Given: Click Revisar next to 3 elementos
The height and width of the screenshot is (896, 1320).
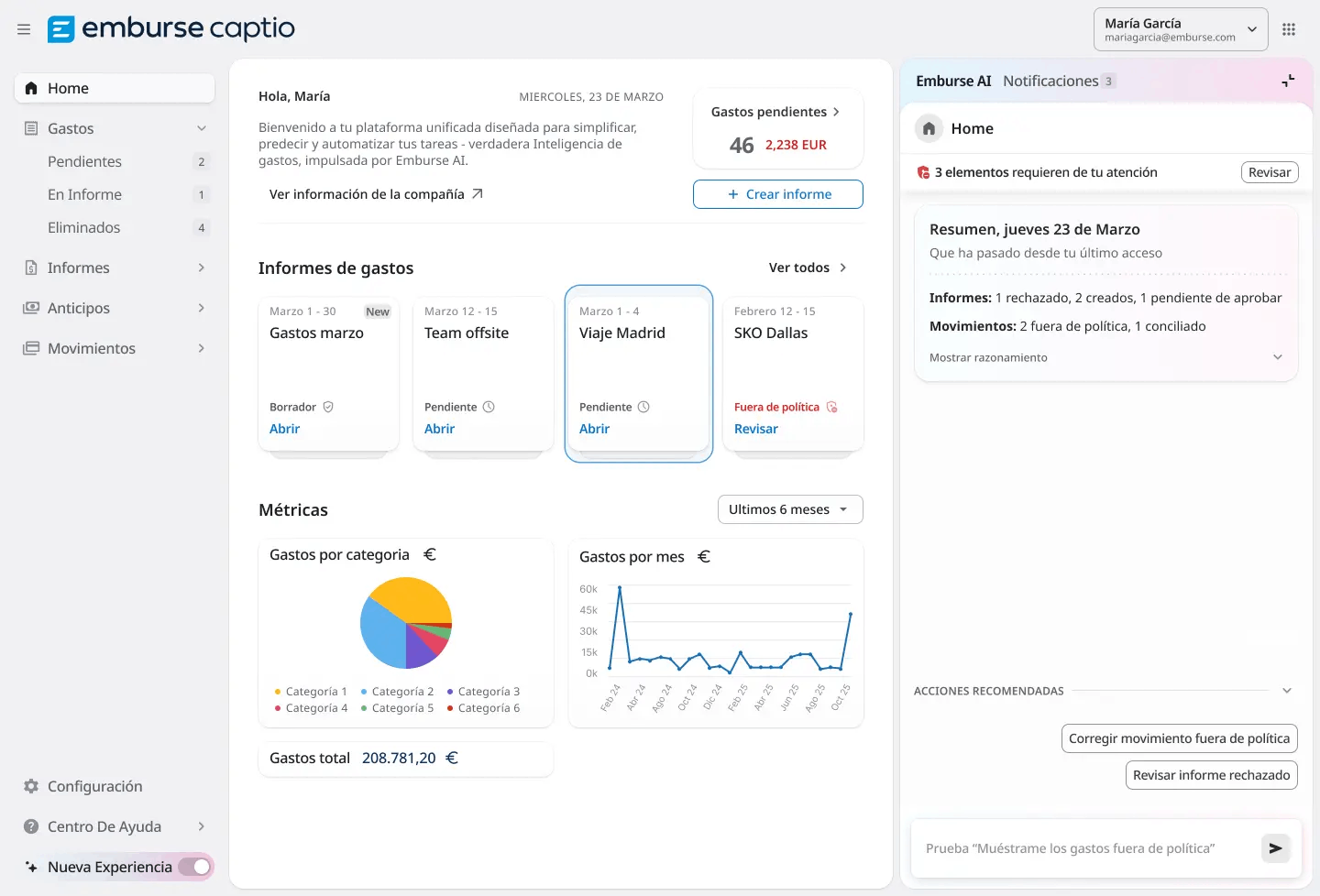Looking at the screenshot, I should pyautogui.click(x=1270, y=172).
